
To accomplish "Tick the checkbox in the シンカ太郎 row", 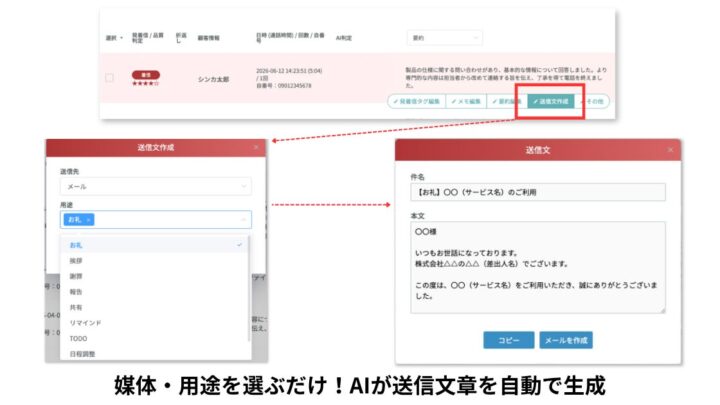I will [109, 78].
